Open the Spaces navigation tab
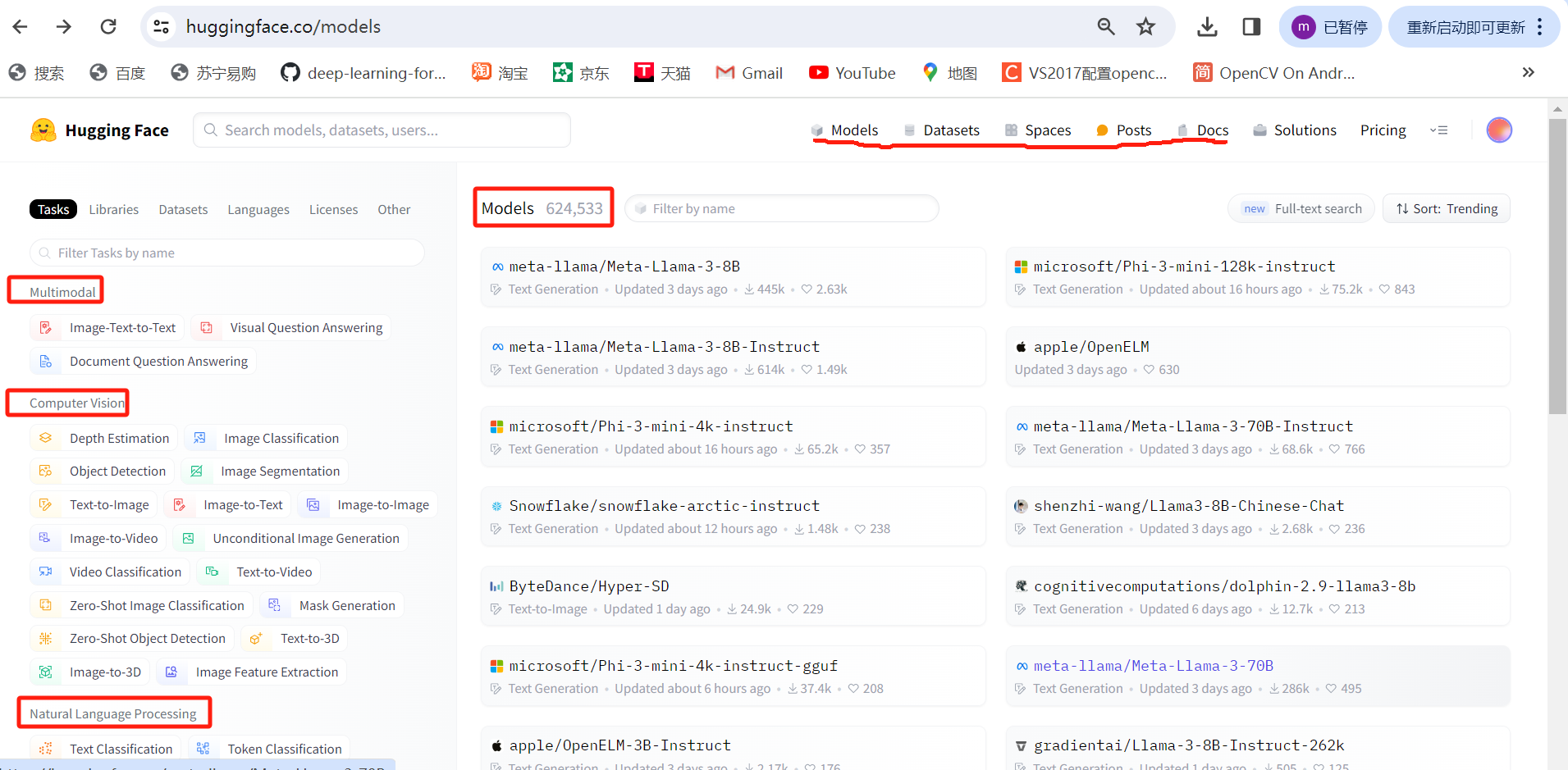This screenshot has width=1568, height=770. pyautogui.click(x=1038, y=130)
